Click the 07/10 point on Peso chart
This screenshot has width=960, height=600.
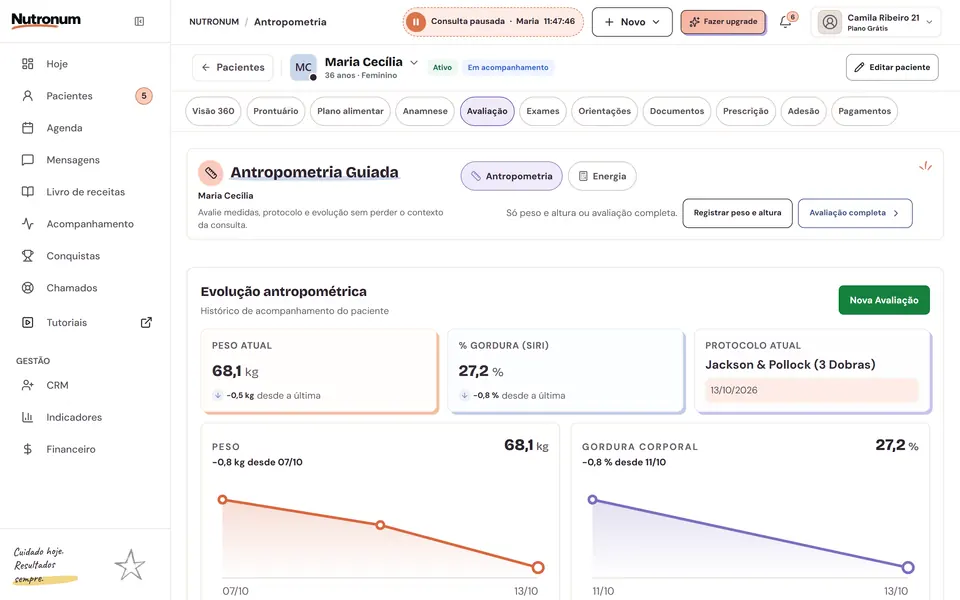click(223, 500)
